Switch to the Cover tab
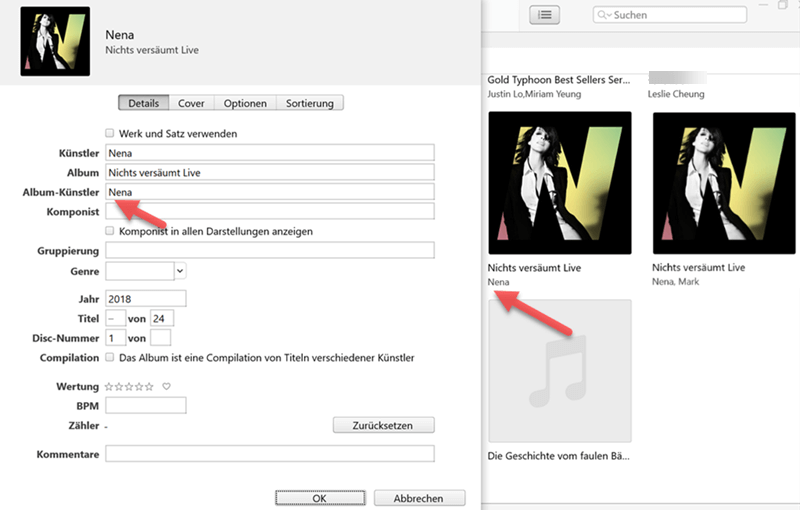Viewport: 800px width, 511px height. click(x=191, y=103)
